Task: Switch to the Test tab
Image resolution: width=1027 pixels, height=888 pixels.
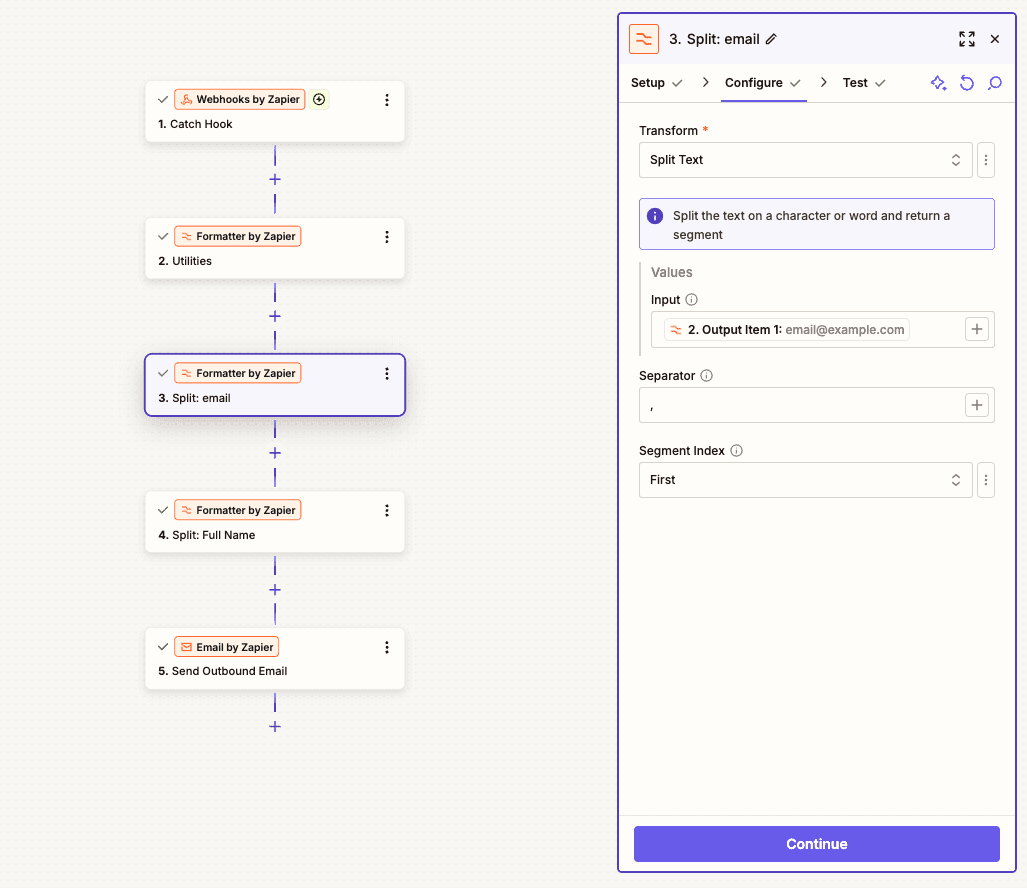Action: click(x=864, y=83)
